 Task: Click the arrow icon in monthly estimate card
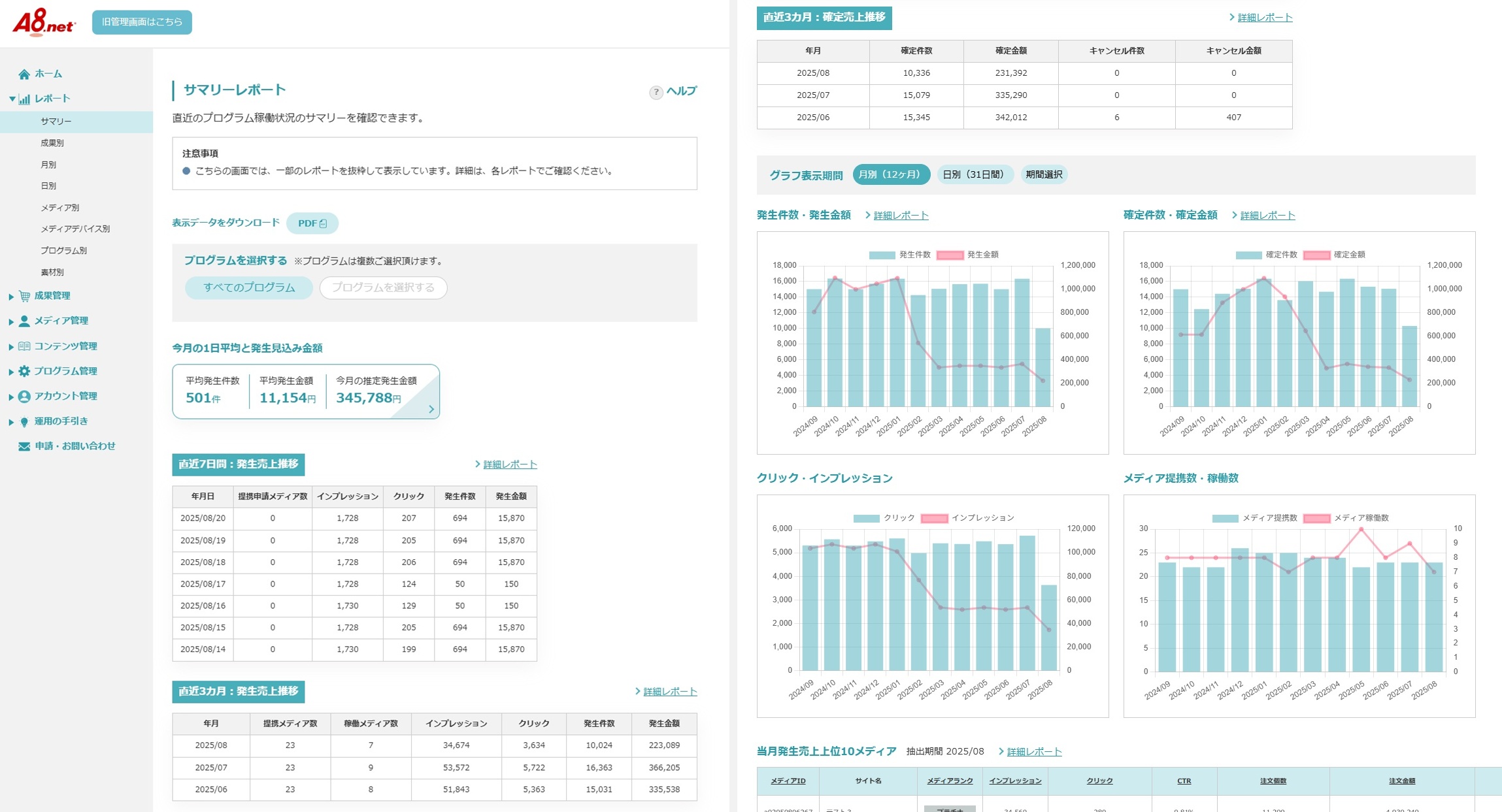(431, 409)
